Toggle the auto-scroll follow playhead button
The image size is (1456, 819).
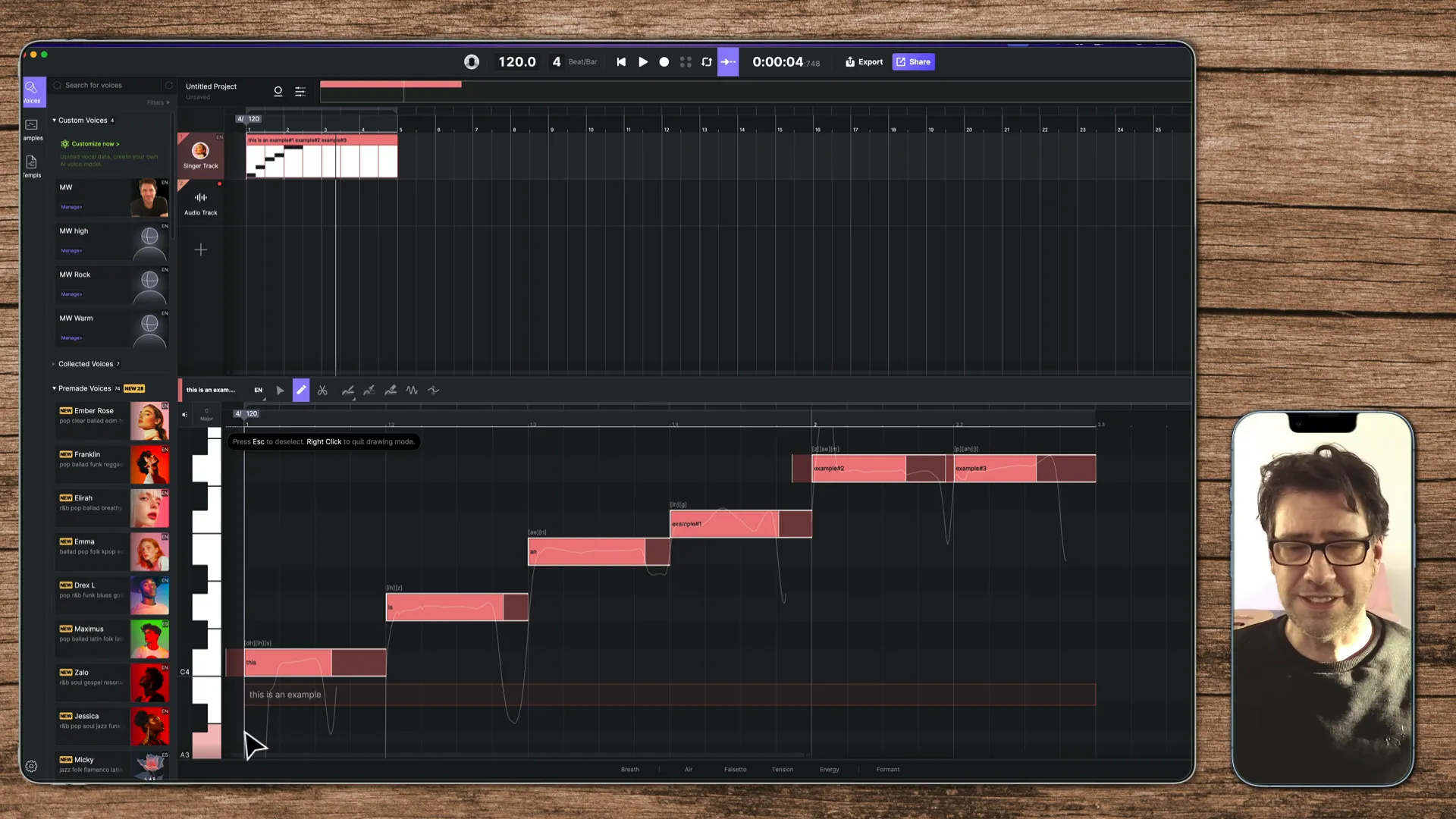tap(727, 61)
